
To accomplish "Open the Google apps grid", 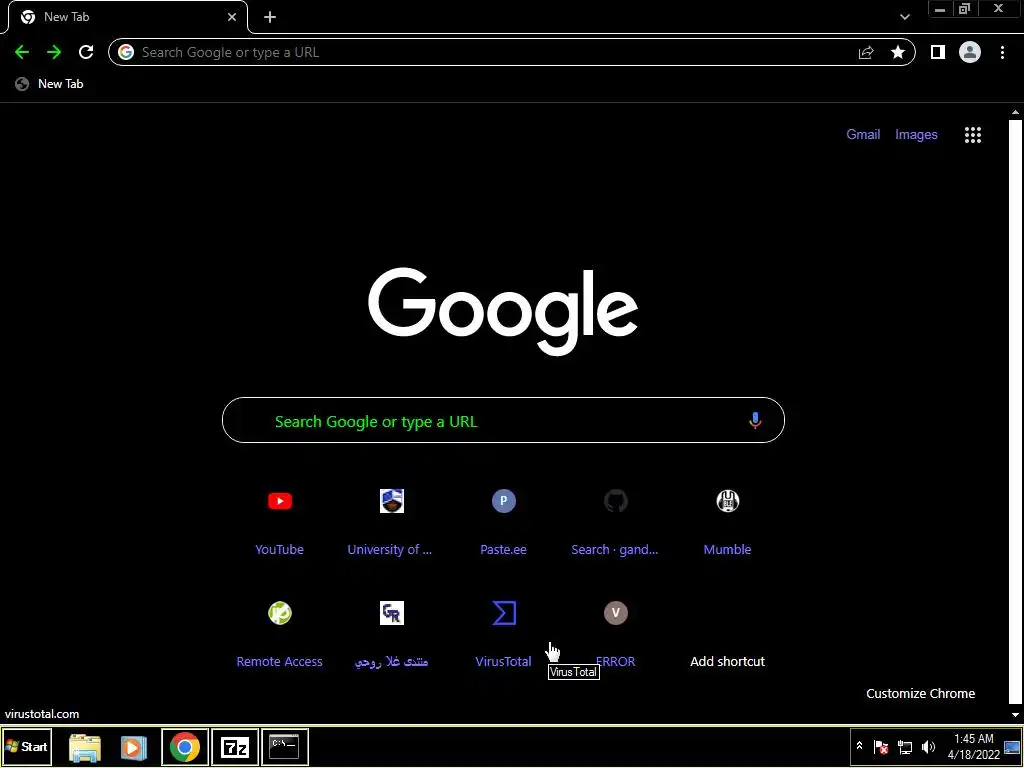I will (973, 135).
